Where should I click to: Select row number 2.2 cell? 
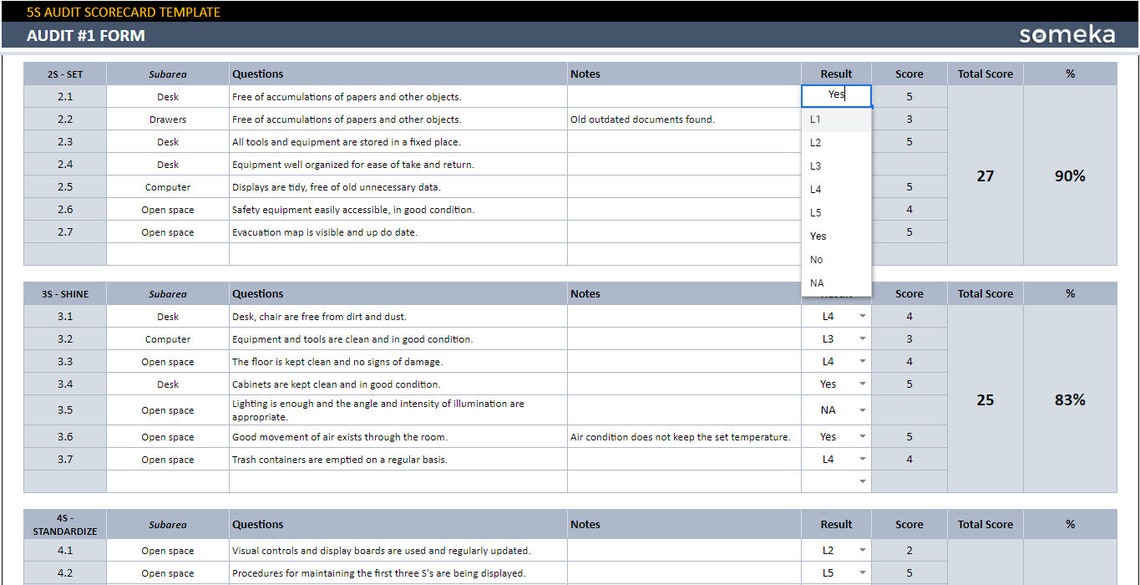click(65, 119)
